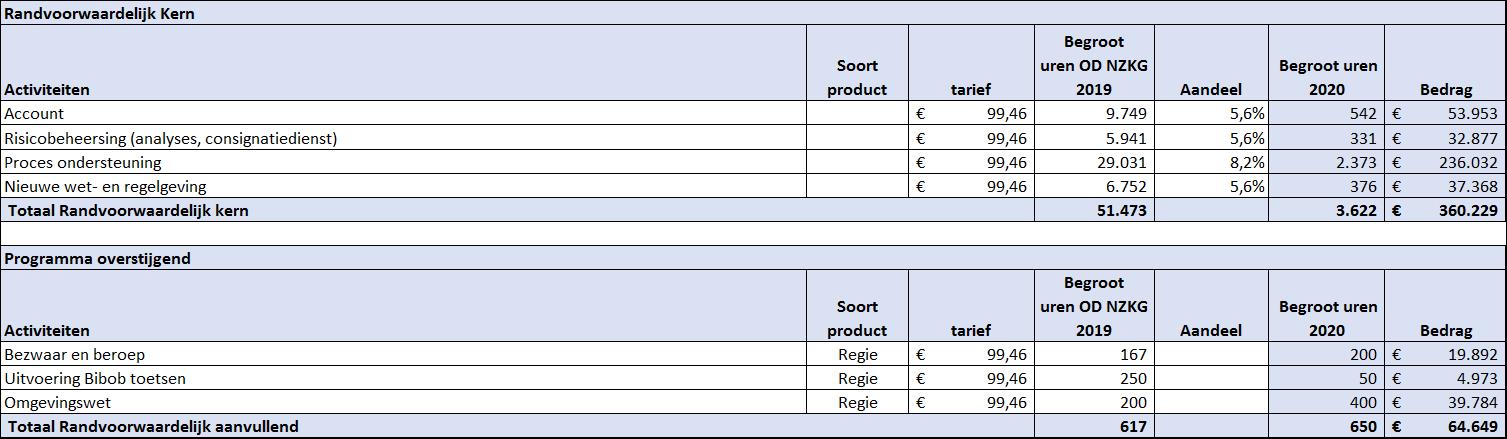Select the 'Uitvoering Bibob toetsen' cell
Image resolution: width=1507 pixels, height=439 pixels.
pyautogui.click(x=95, y=378)
